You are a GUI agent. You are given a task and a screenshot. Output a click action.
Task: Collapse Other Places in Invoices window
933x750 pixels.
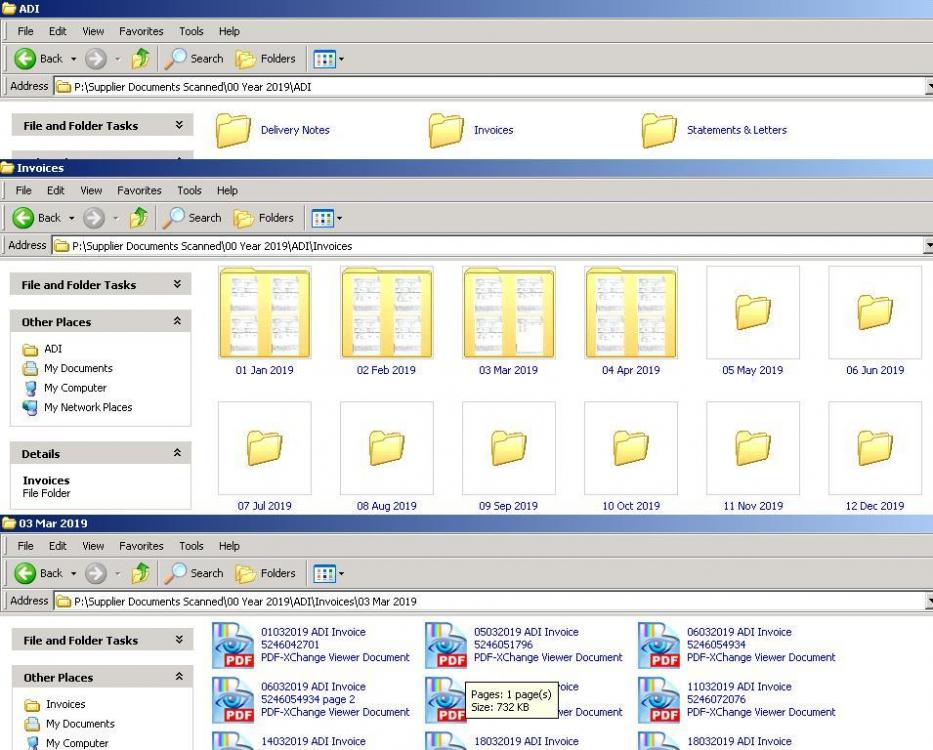coord(177,321)
